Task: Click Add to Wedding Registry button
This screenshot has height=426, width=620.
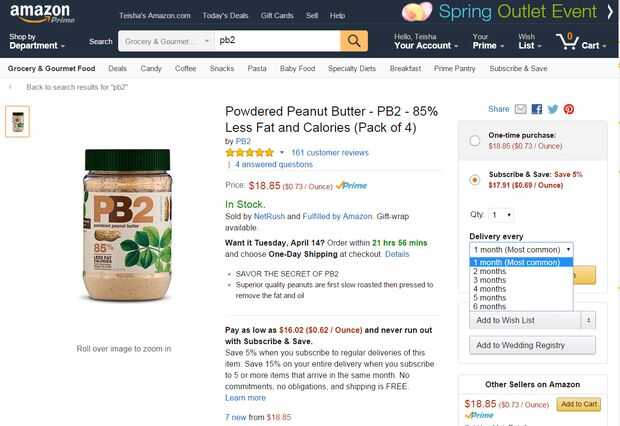Action: click(x=532, y=345)
